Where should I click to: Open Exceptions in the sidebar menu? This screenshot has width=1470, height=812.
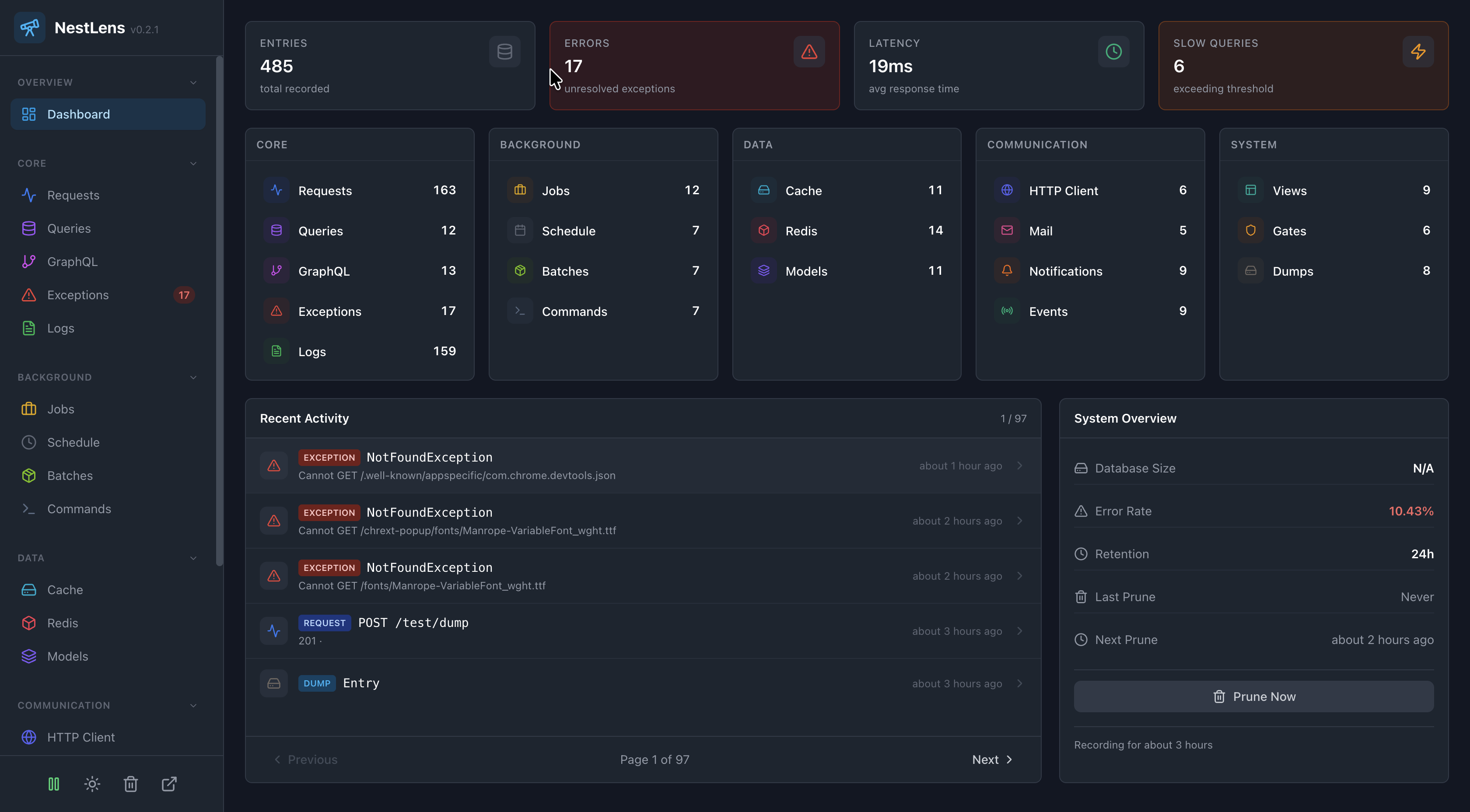coord(77,295)
